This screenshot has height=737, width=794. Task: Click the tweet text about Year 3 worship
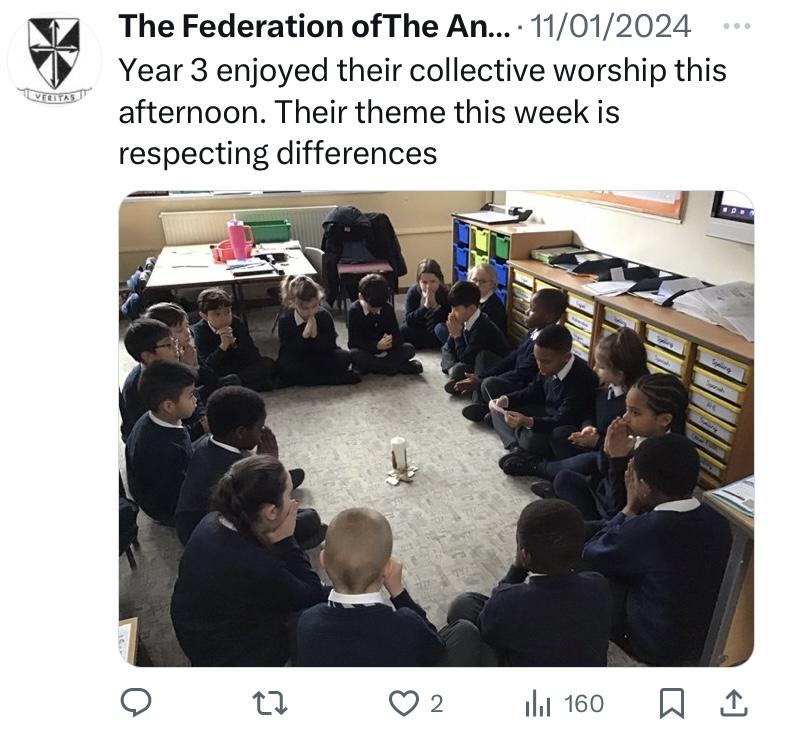coord(423,111)
